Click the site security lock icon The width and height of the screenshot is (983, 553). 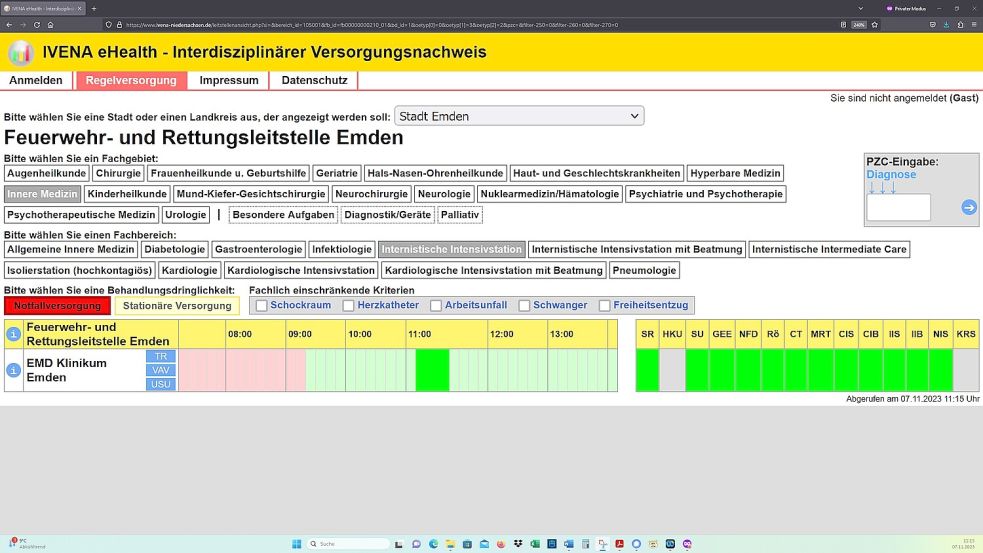(119, 25)
